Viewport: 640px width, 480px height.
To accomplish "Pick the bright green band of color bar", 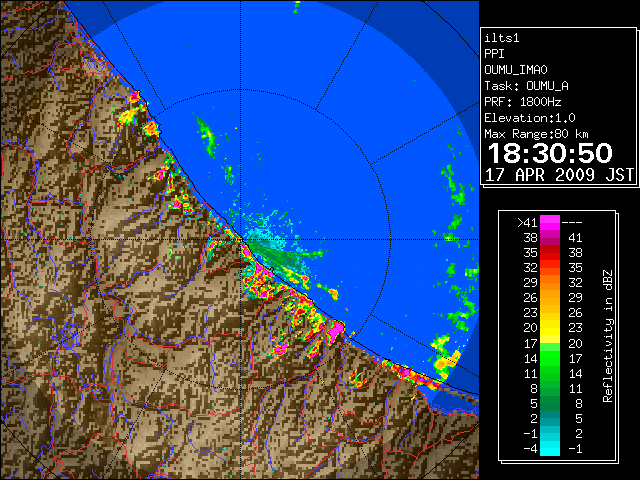I will tap(550, 358).
